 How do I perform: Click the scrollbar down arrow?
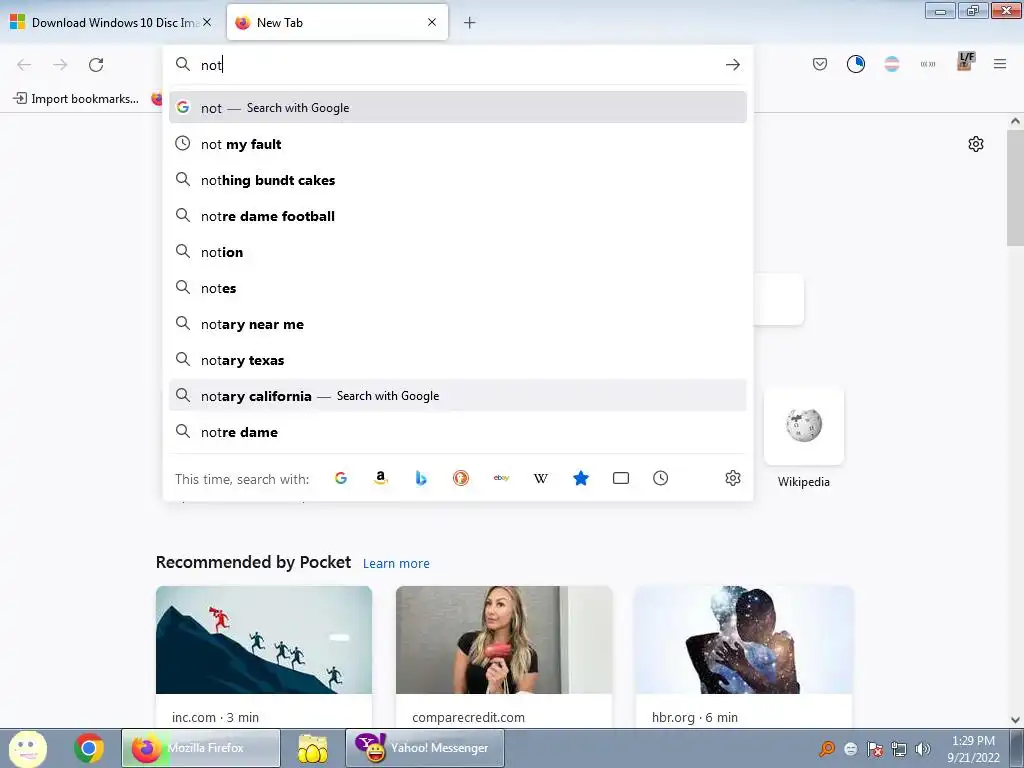[1015, 720]
